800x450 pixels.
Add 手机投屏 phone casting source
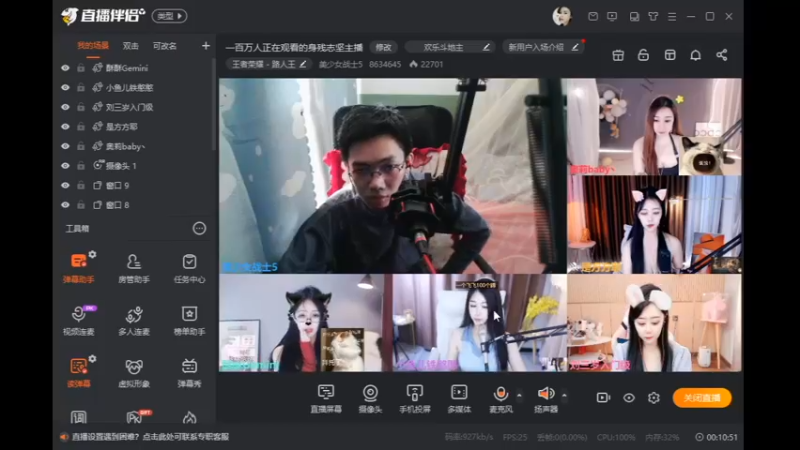pos(415,398)
